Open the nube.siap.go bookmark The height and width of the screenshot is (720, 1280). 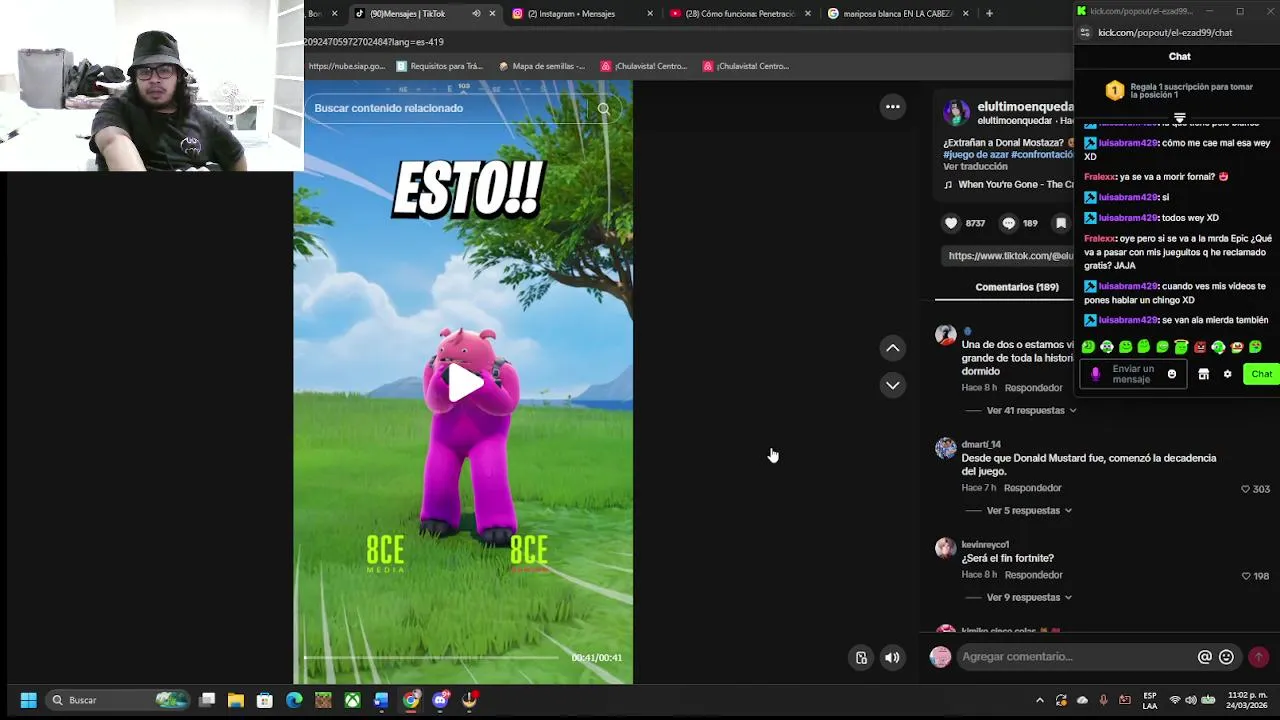tap(346, 66)
